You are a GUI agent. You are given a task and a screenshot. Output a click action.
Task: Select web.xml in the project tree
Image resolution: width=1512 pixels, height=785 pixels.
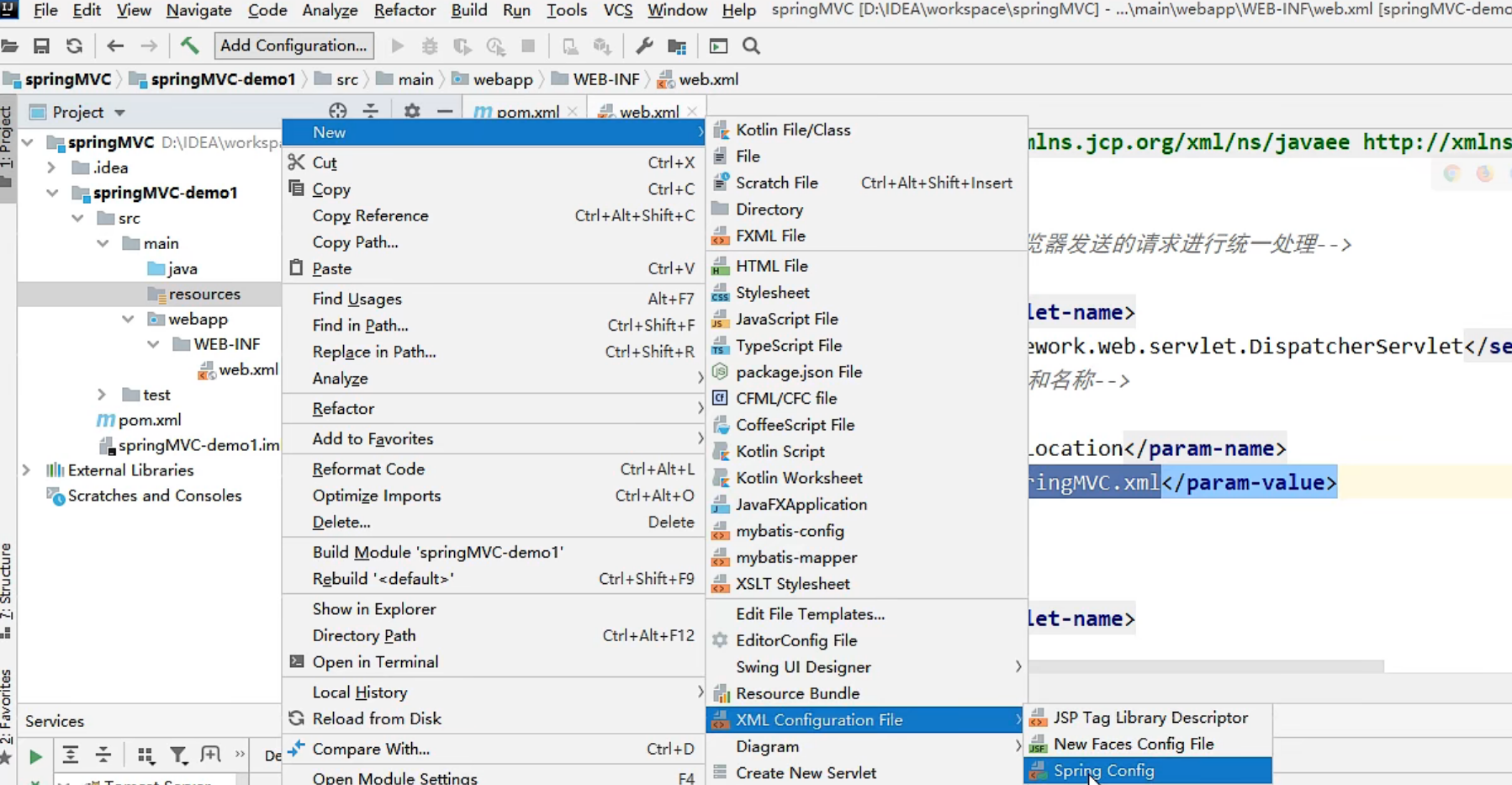(239, 369)
